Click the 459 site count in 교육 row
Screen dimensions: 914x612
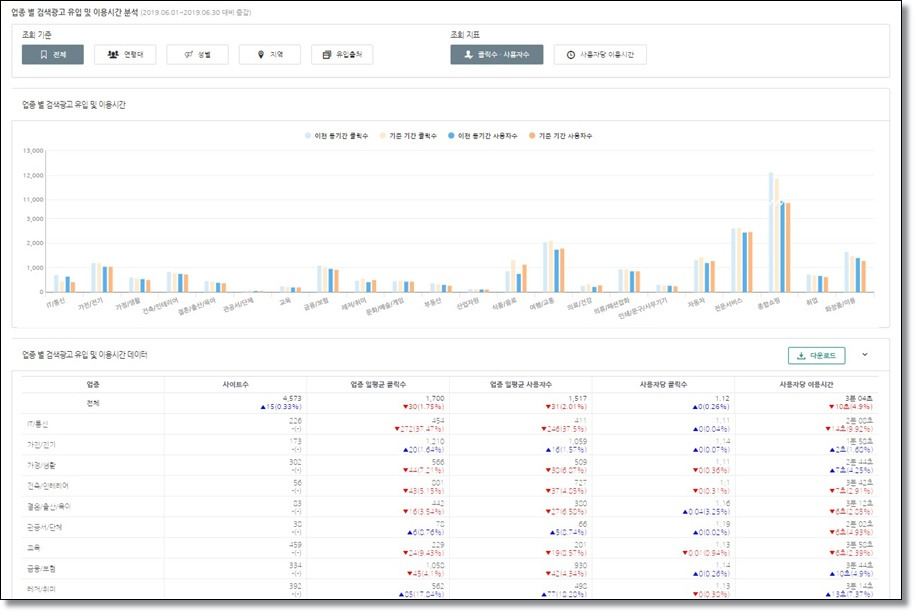(296, 544)
